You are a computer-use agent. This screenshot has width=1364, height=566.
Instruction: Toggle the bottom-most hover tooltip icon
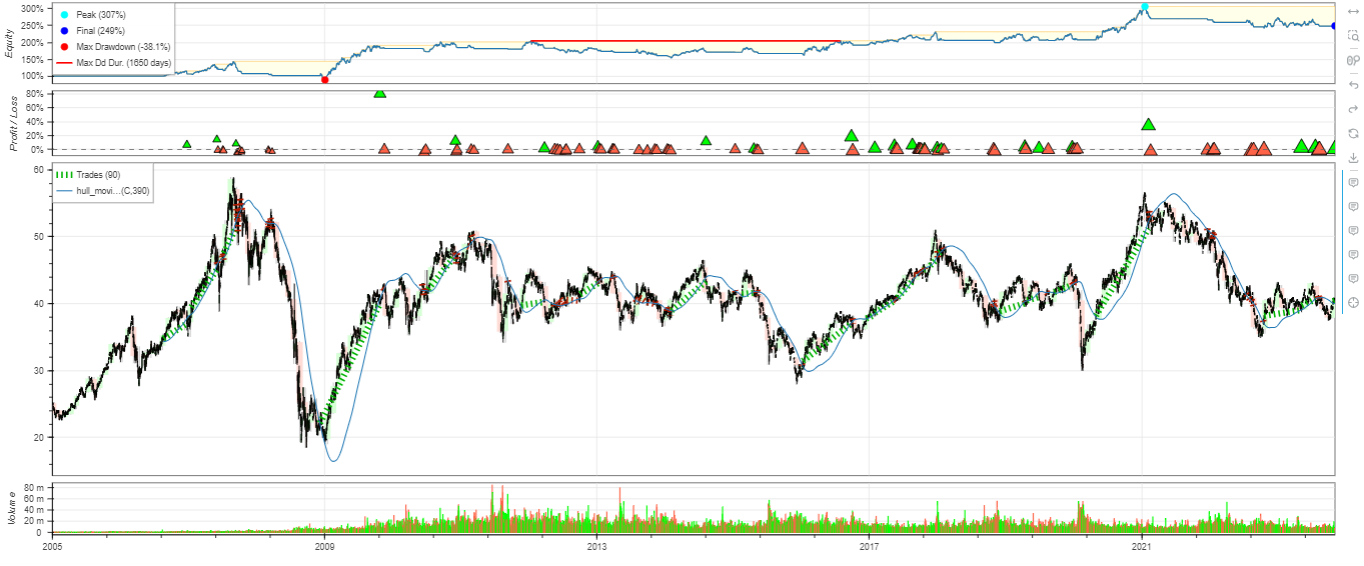coord(1354,278)
